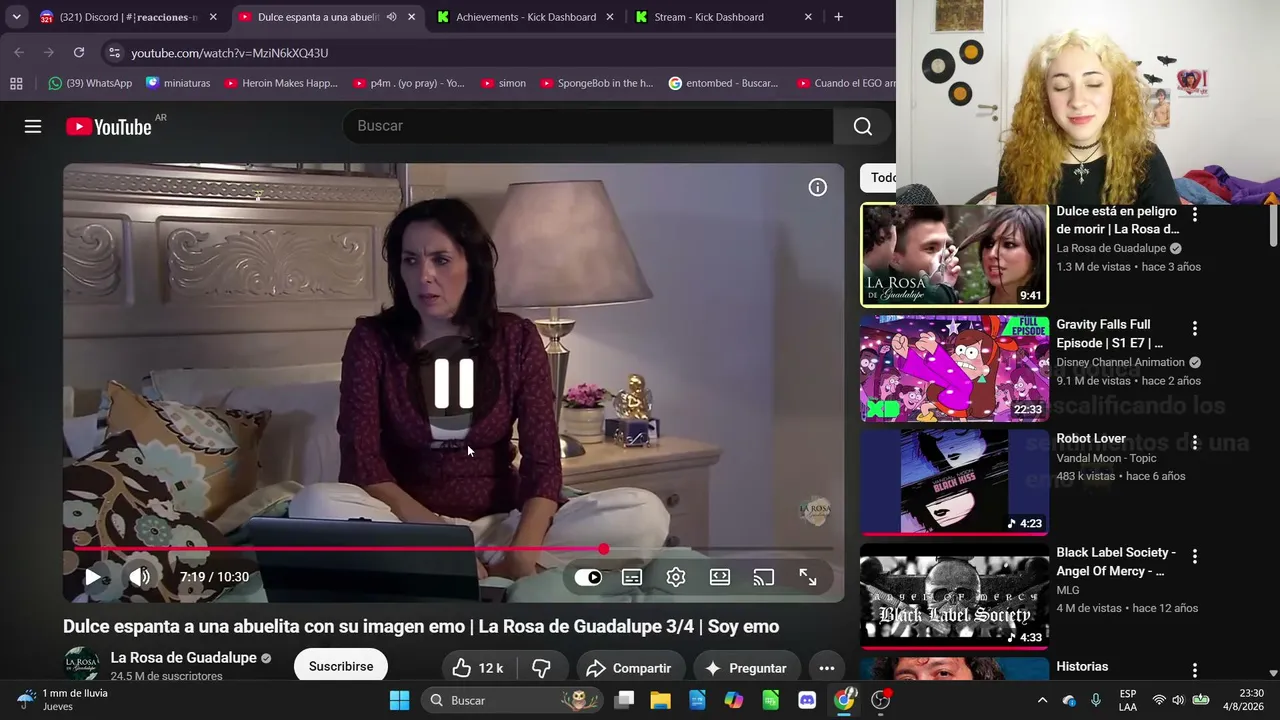This screenshot has height=720, width=1280.
Task: Mute the video with the volume icon
Action: point(140,577)
